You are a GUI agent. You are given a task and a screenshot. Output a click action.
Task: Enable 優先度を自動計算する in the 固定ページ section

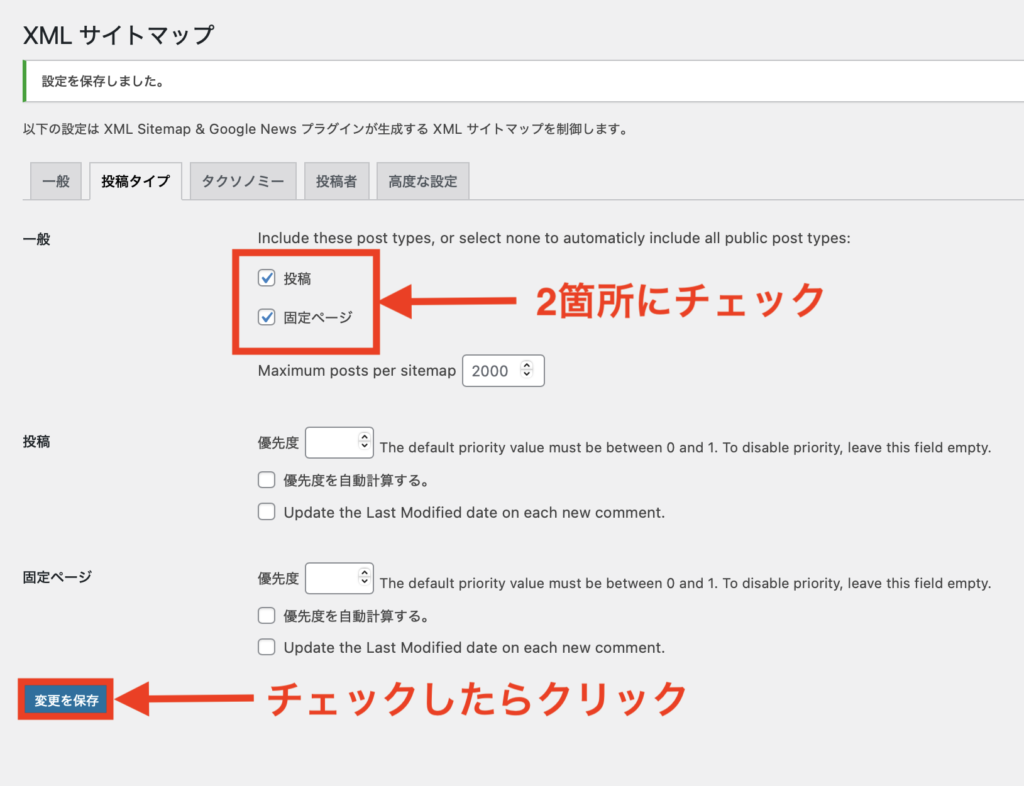267,615
